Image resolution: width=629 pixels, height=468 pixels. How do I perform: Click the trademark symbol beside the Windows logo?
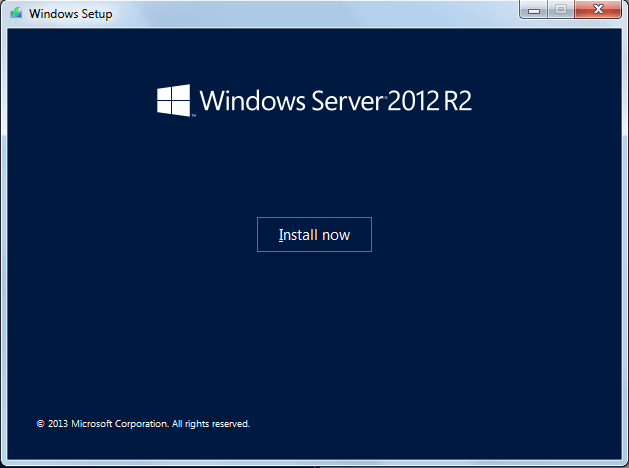(x=193, y=117)
